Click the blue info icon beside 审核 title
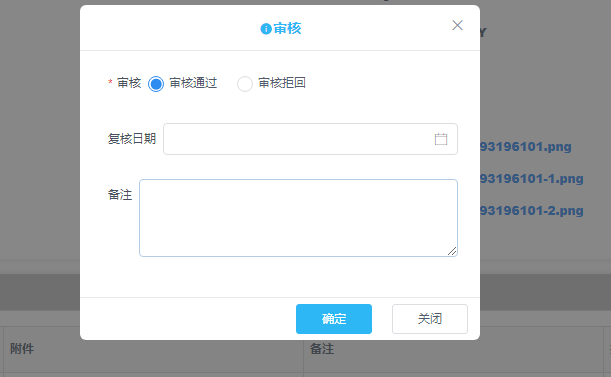The width and height of the screenshot is (611, 377). point(266,29)
